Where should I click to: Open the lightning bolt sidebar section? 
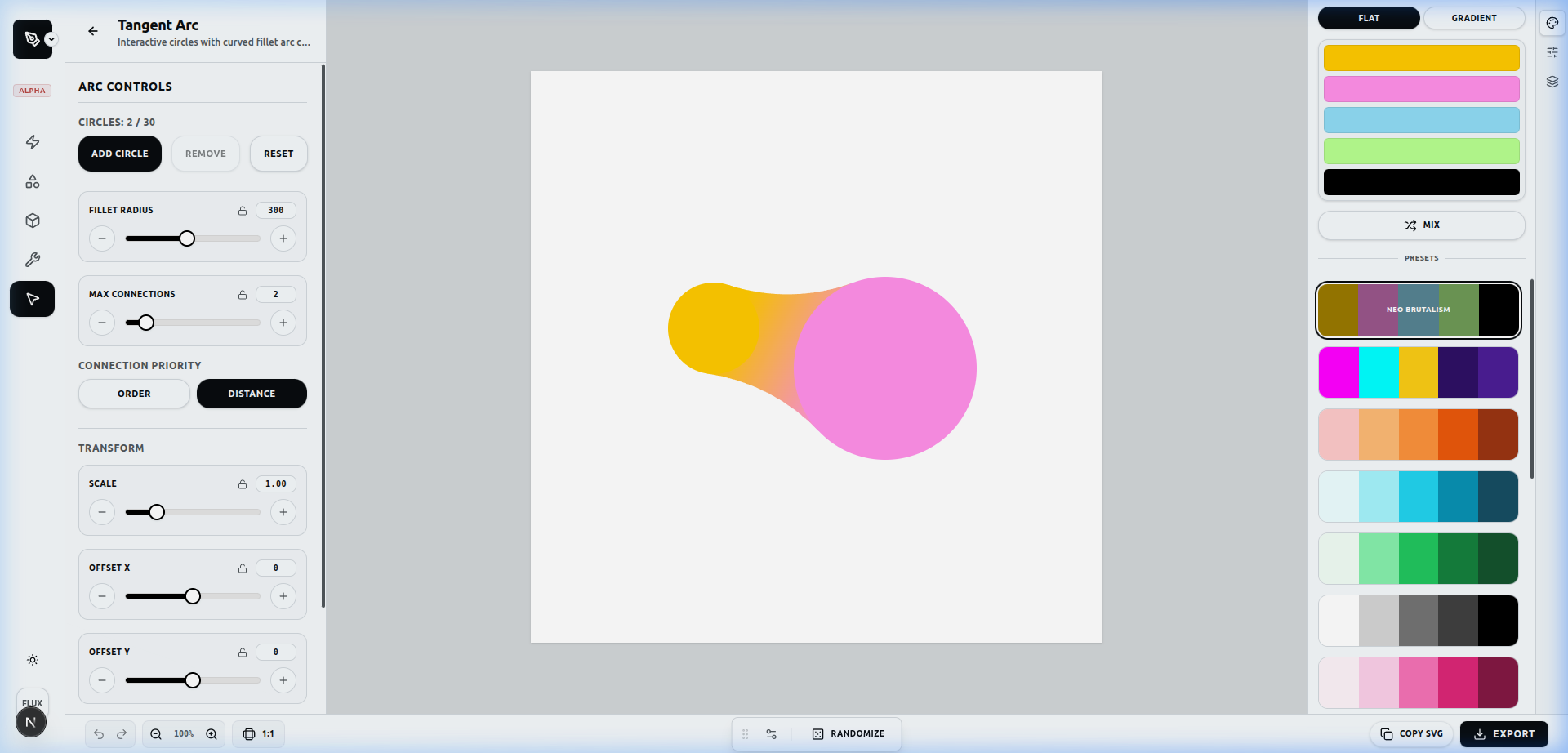[x=33, y=142]
